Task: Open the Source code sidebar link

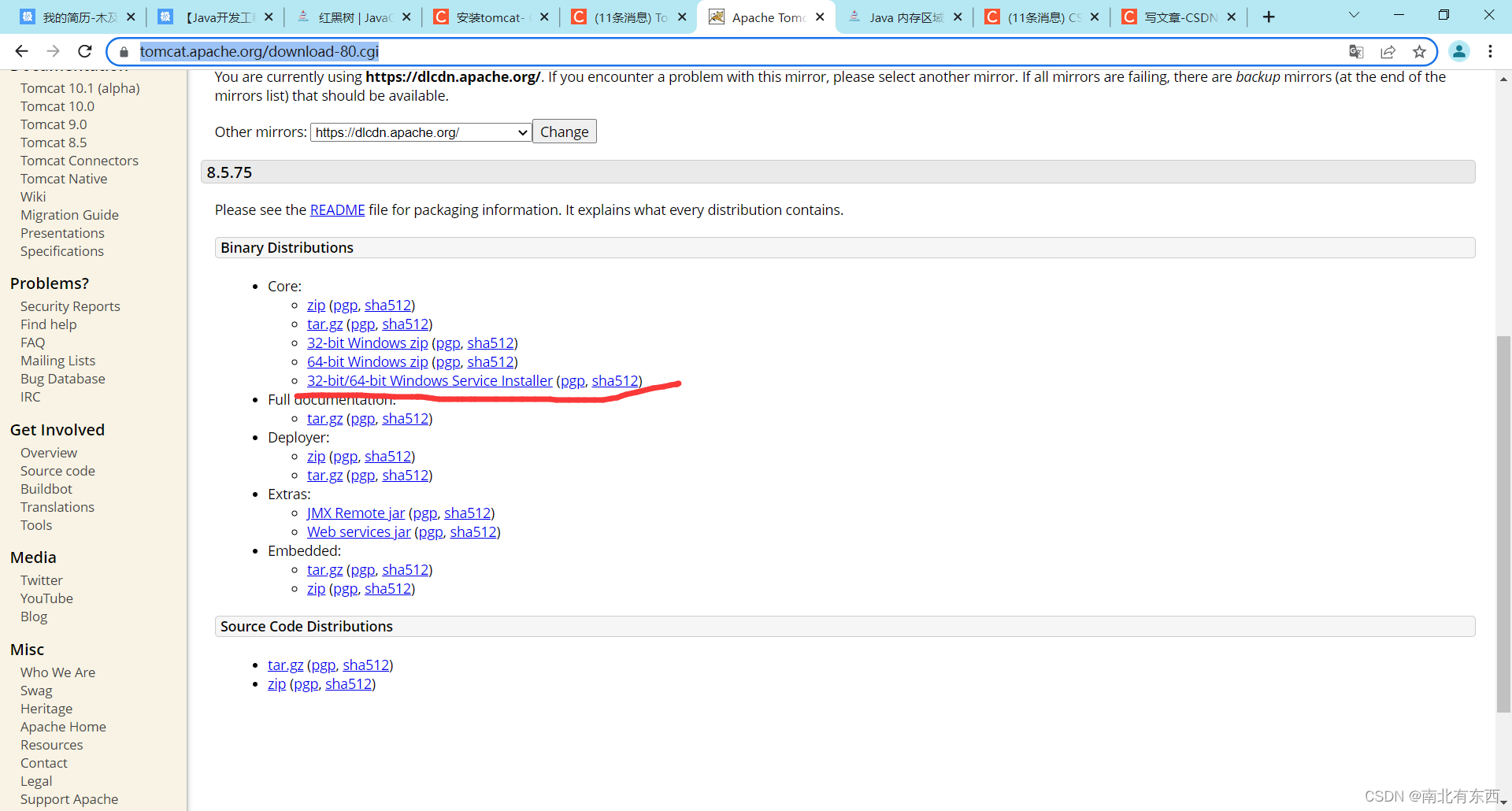Action: point(57,471)
